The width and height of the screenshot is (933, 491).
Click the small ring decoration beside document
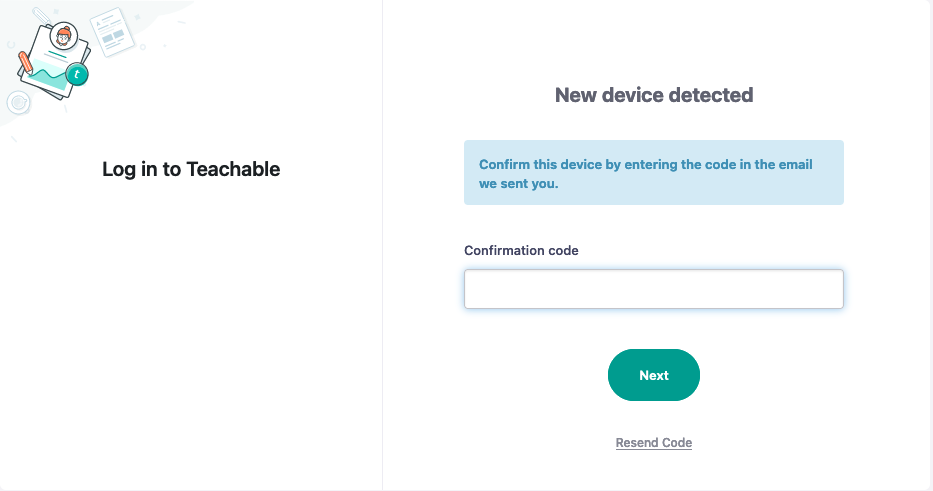pos(143,47)
